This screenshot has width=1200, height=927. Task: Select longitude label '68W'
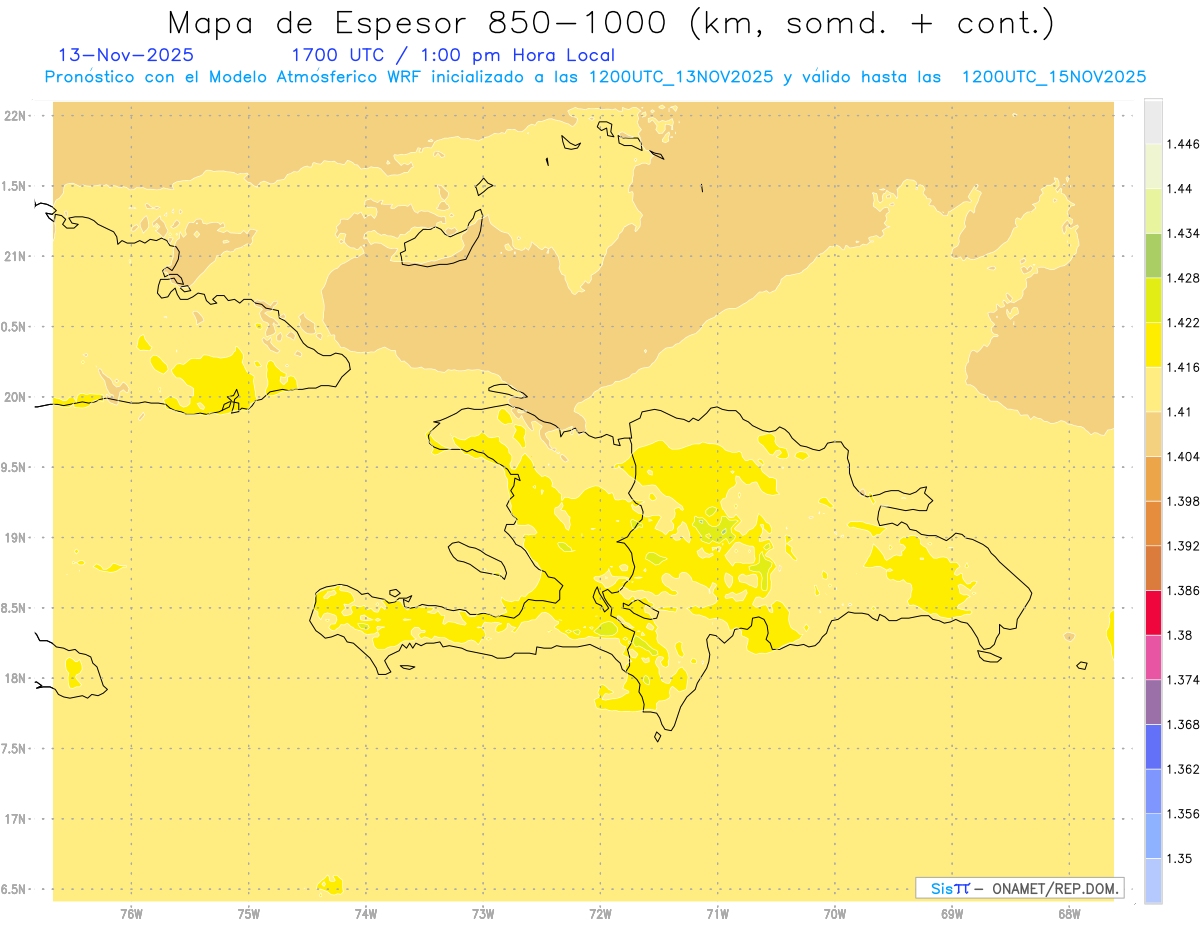click(1069, 913)
